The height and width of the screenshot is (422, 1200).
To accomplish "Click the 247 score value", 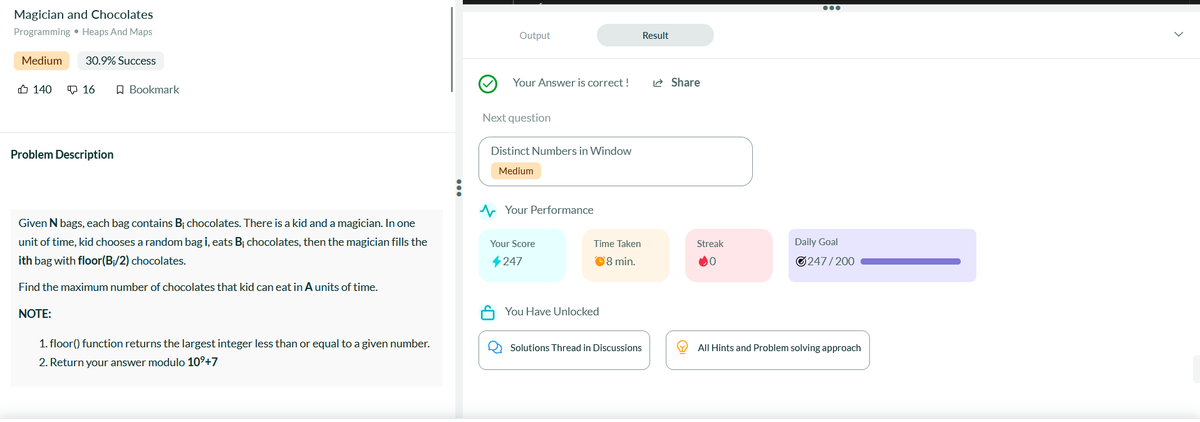I will (x=512, y=262).
